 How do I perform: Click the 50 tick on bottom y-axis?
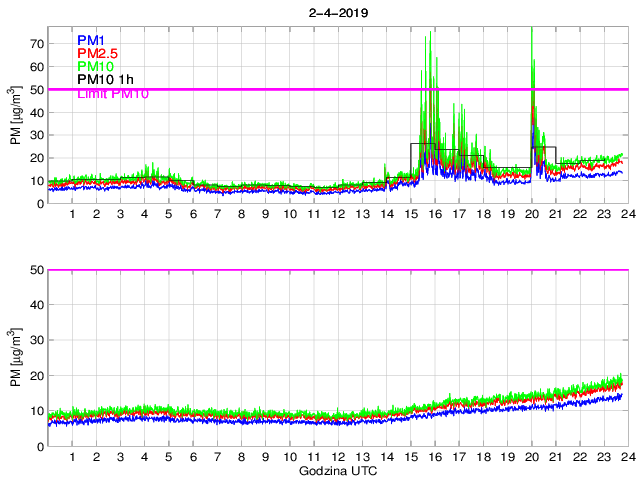click(36, 270)
